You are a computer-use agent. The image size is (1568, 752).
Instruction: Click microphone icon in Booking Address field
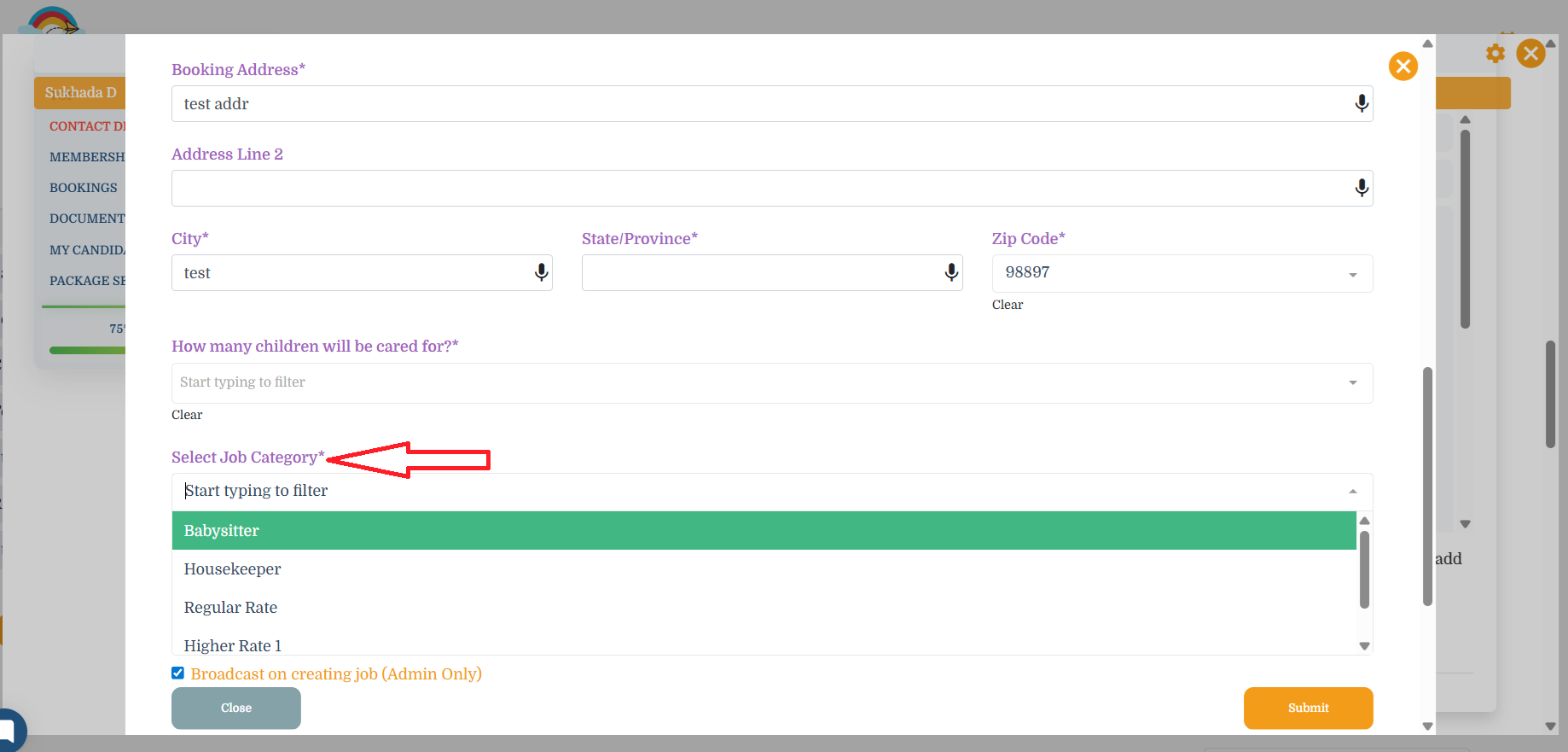(1362, 103)
